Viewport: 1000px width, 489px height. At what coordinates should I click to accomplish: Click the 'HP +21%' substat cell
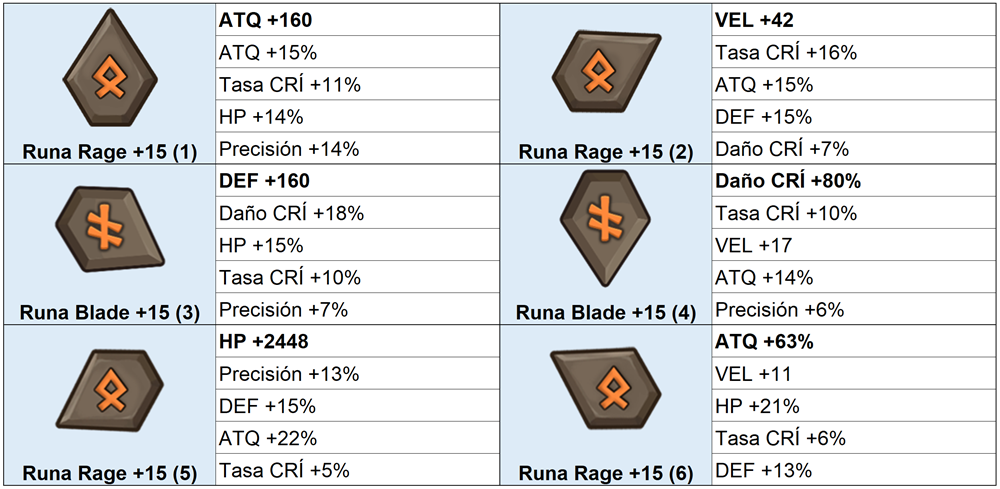pyautogui.click(x=853, y=405)
